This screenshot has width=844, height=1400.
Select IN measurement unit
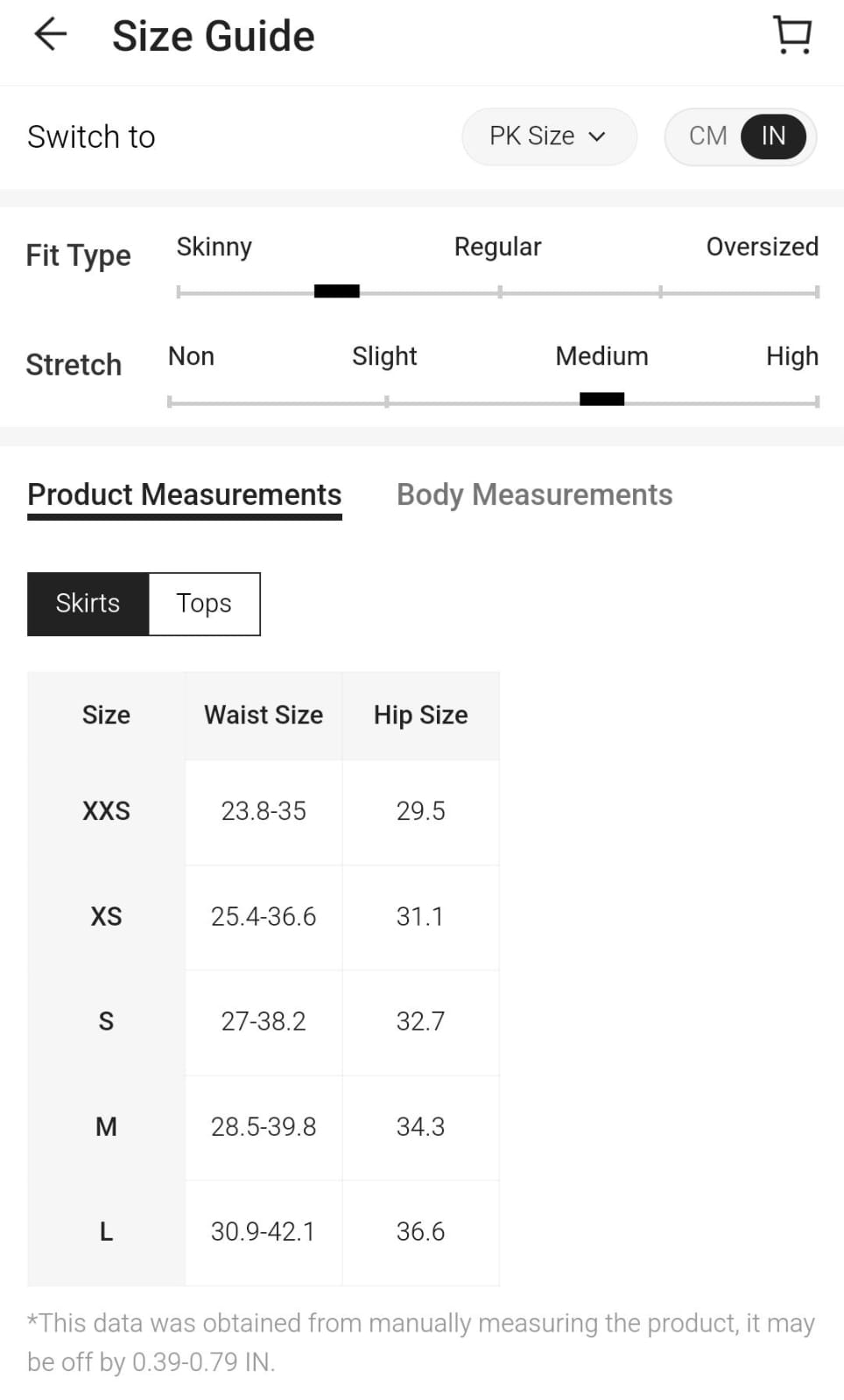773,136
